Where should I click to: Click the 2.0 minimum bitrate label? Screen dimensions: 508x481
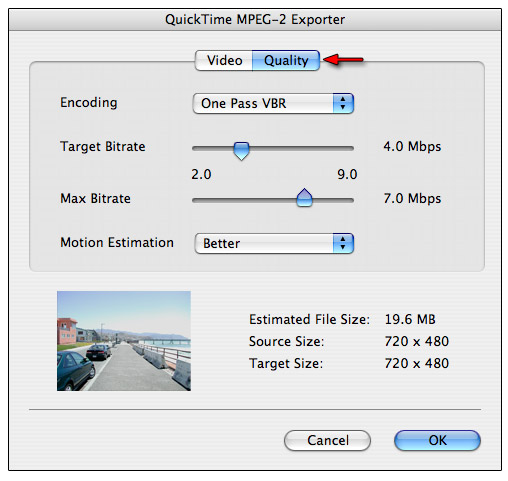pyautogui.click(x=201, y=174)
